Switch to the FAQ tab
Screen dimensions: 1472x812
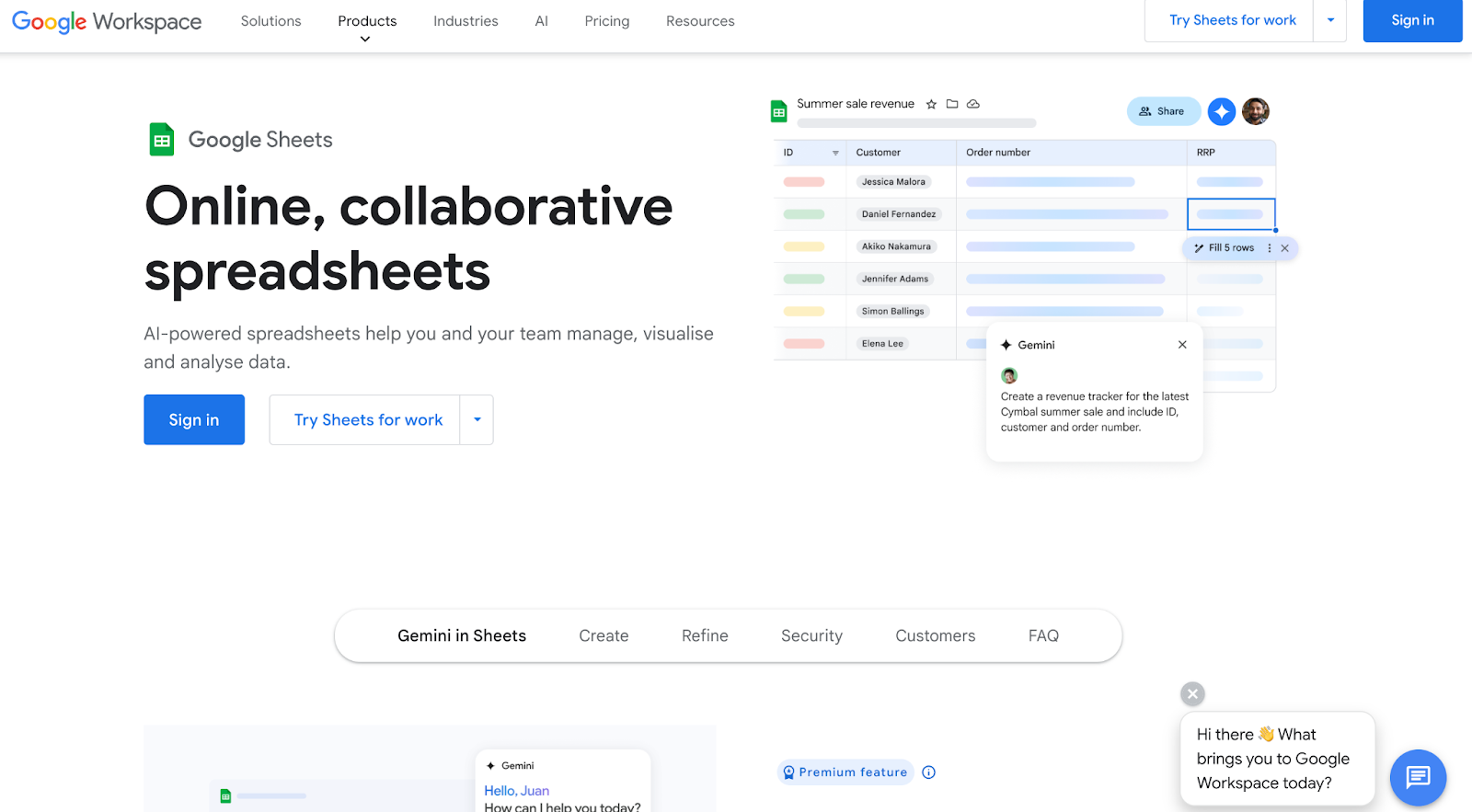point(1043,635)
